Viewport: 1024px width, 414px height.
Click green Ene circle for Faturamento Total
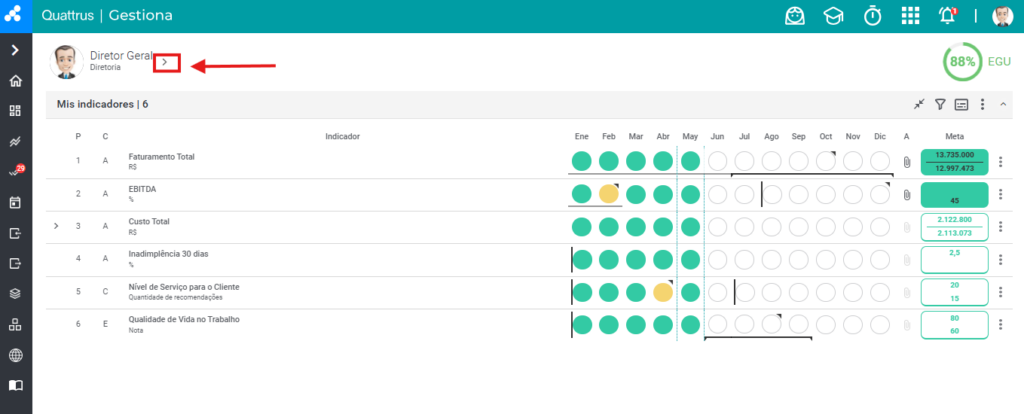point(582,161)
